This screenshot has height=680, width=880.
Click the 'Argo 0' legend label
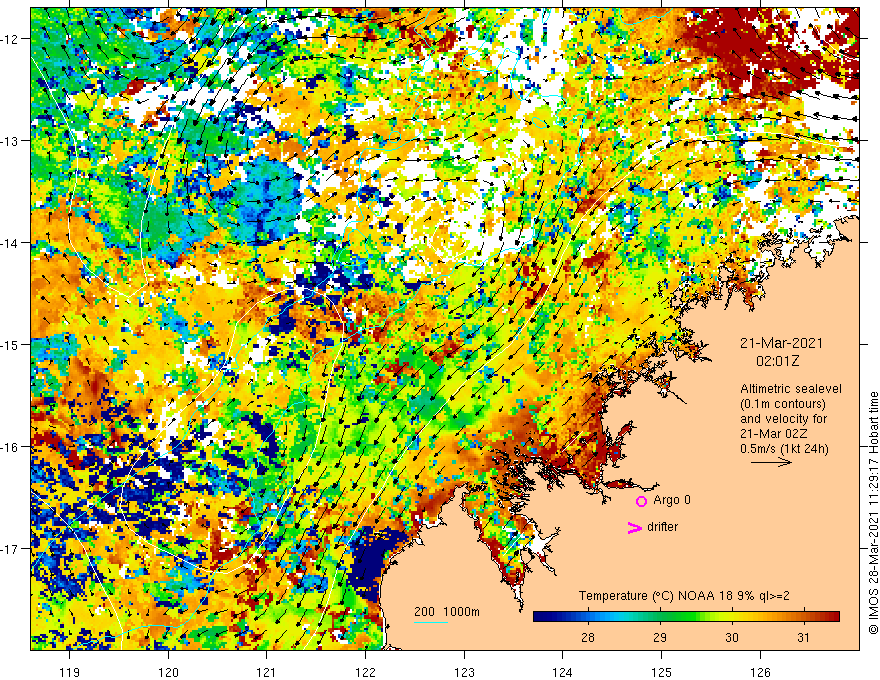672,500
